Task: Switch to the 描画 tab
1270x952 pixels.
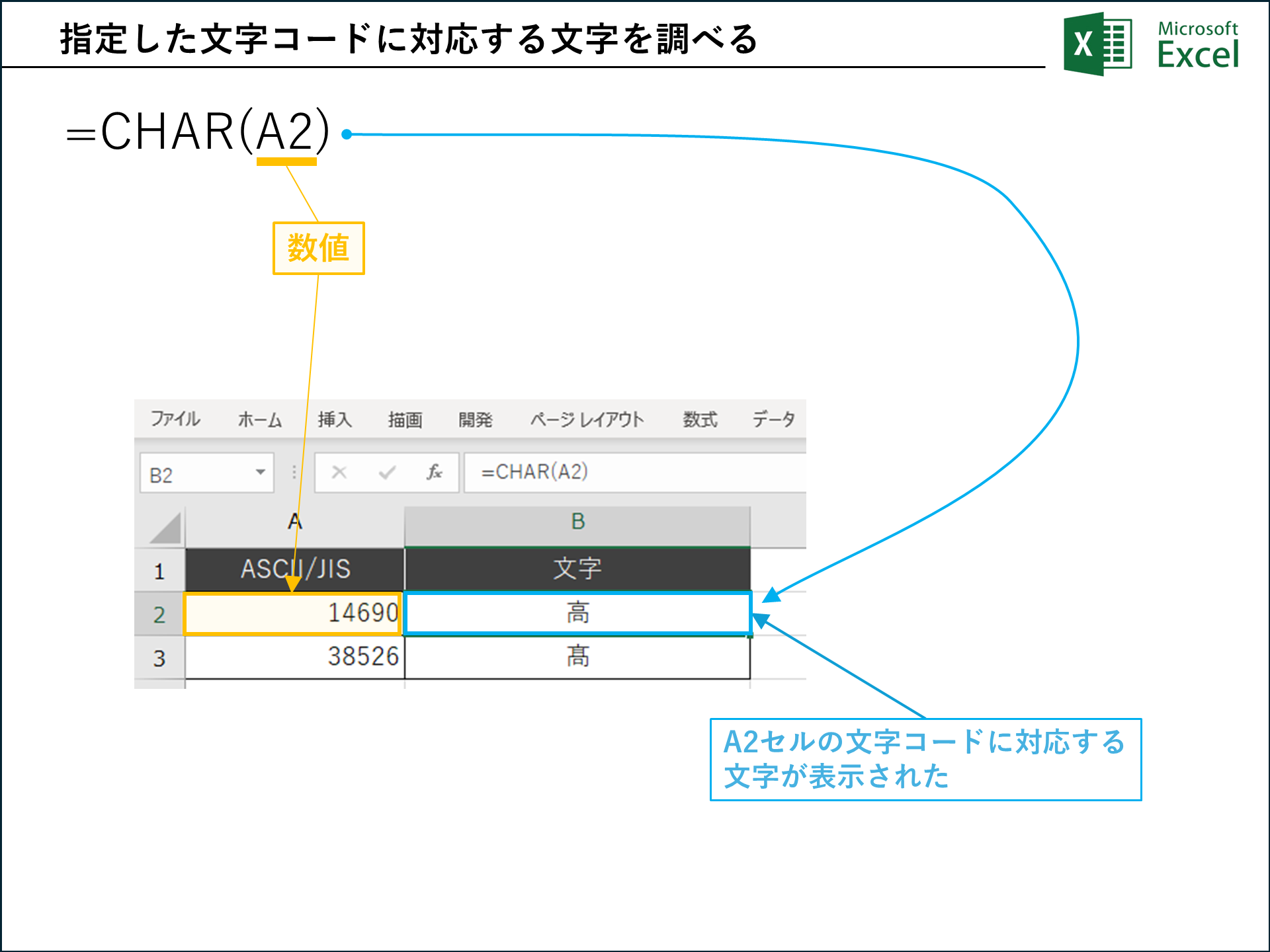Action: click(405, 418)
